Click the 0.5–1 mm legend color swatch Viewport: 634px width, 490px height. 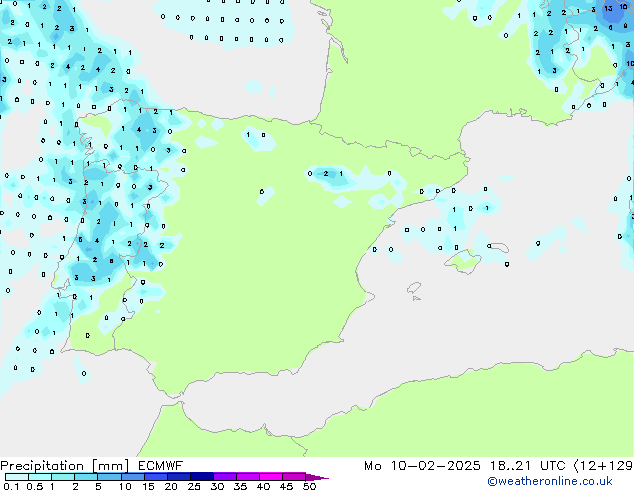[x=40, y=477]
